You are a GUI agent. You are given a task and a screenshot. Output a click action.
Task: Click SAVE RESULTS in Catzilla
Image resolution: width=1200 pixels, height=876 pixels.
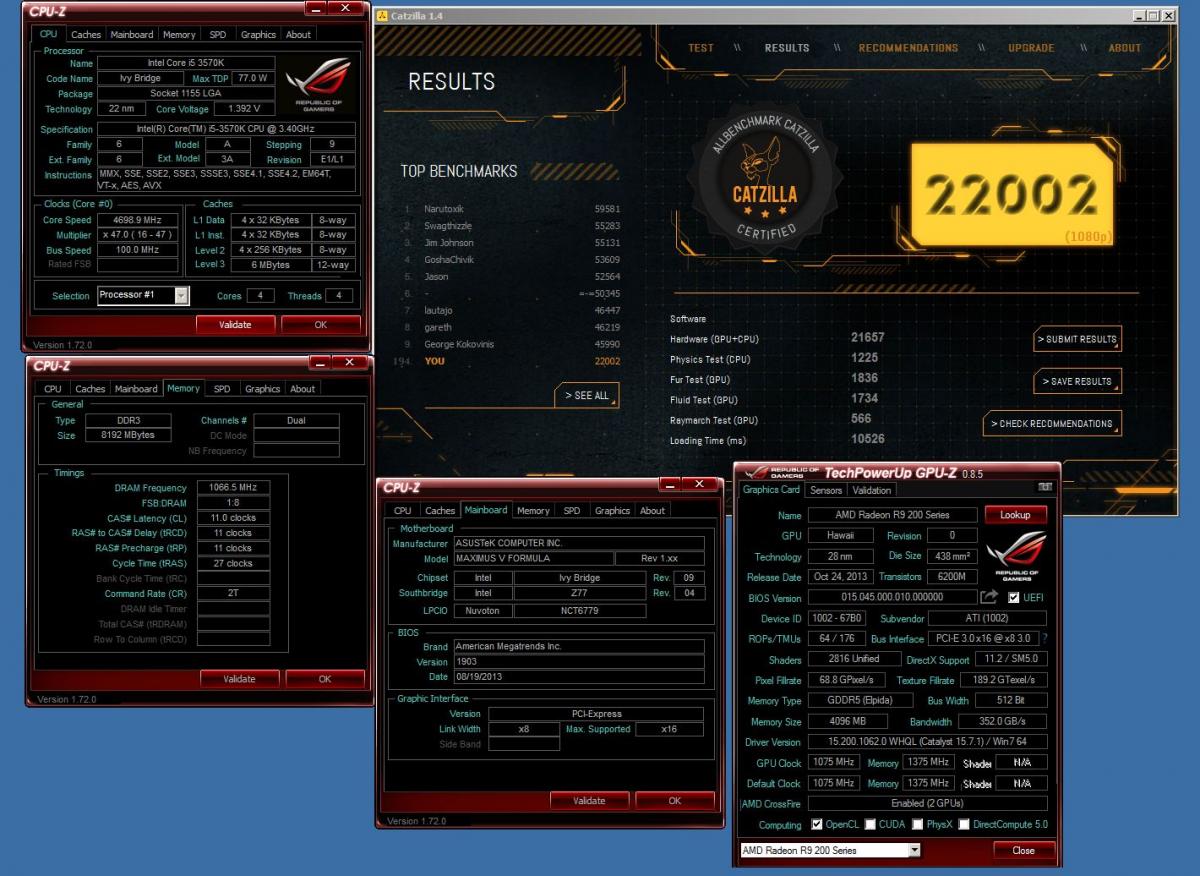point(1077,381)
